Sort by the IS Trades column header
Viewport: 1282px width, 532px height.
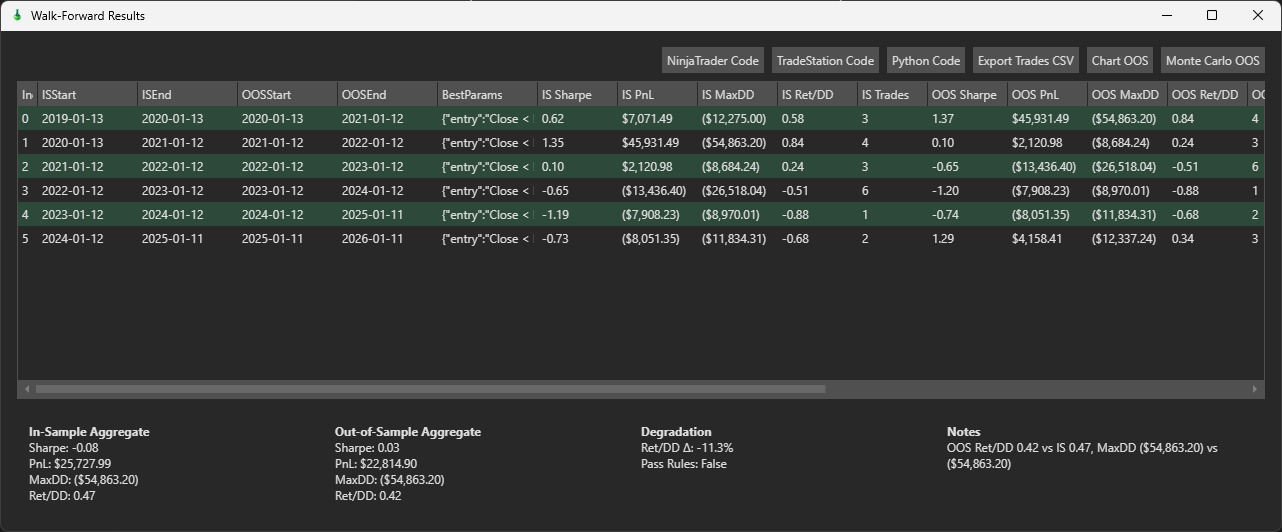(x=892, y=94)
